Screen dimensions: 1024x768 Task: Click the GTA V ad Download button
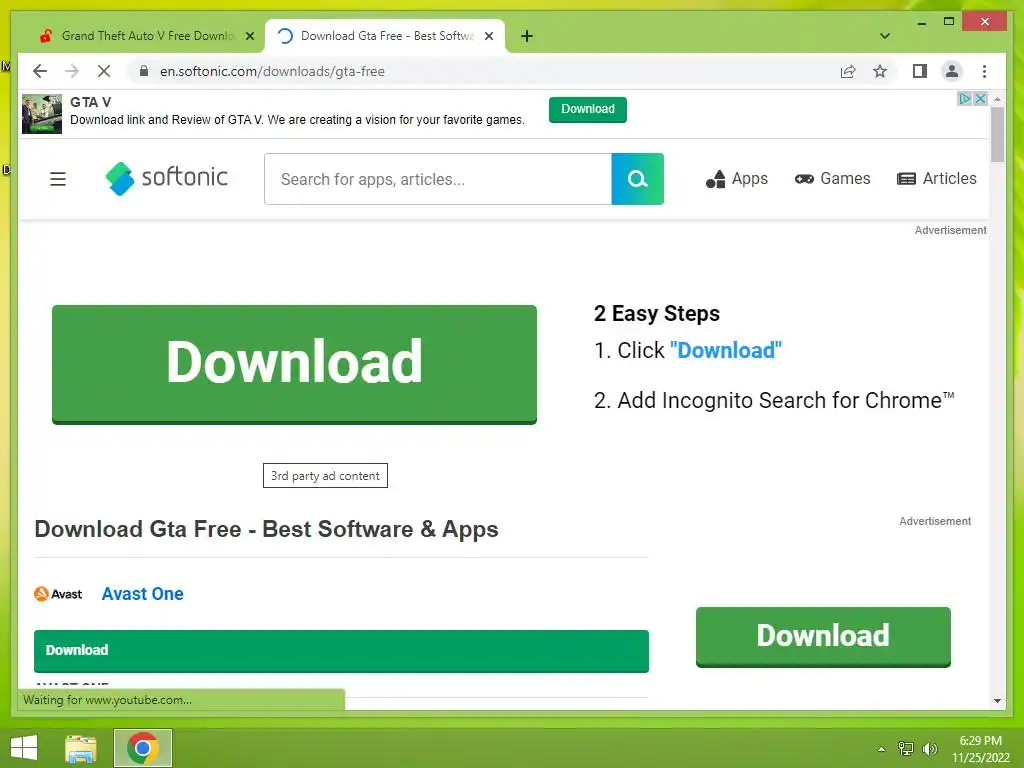[x=588, y=109]
